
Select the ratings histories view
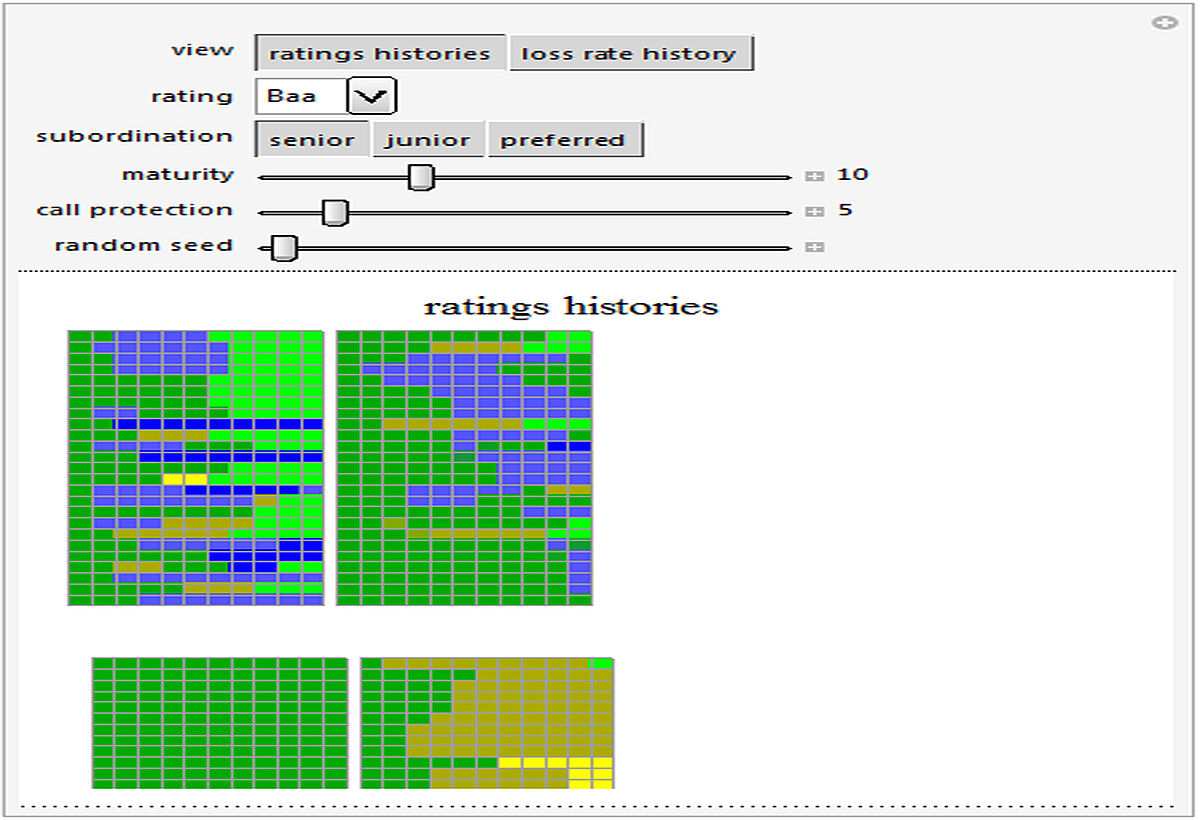[x=381, y=53]
